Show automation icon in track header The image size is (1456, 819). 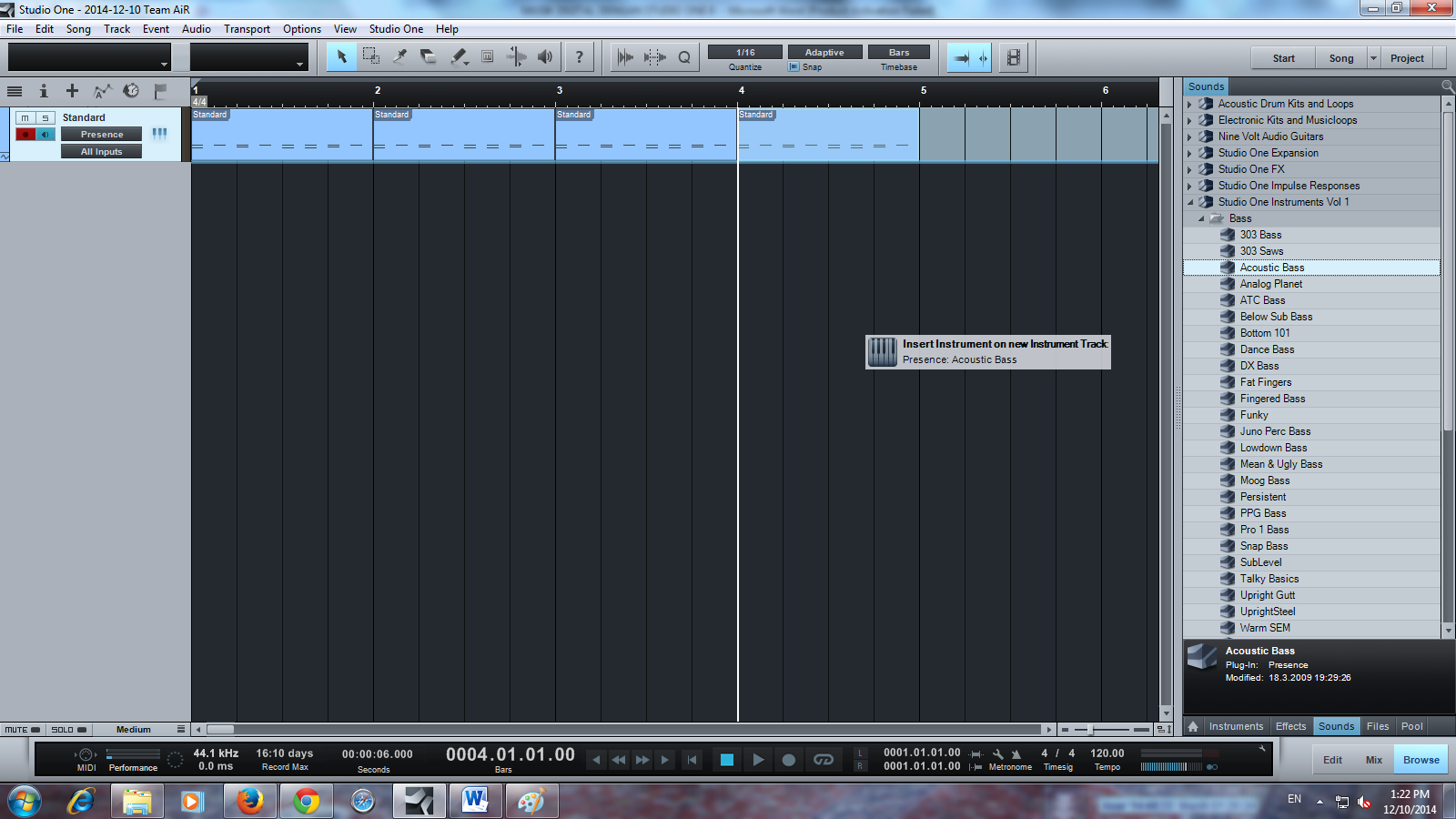(x=102, y=91)
